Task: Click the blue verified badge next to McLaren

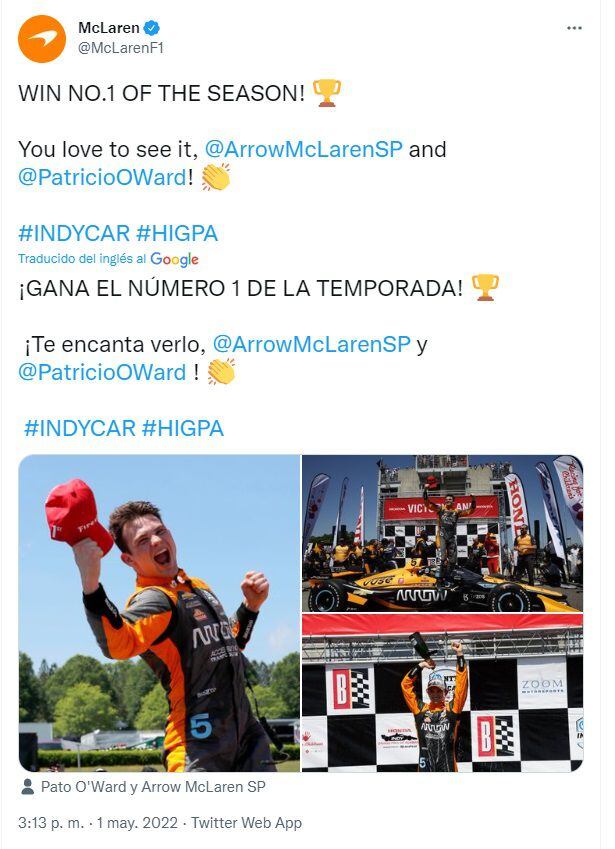Action: click(151, 28)
